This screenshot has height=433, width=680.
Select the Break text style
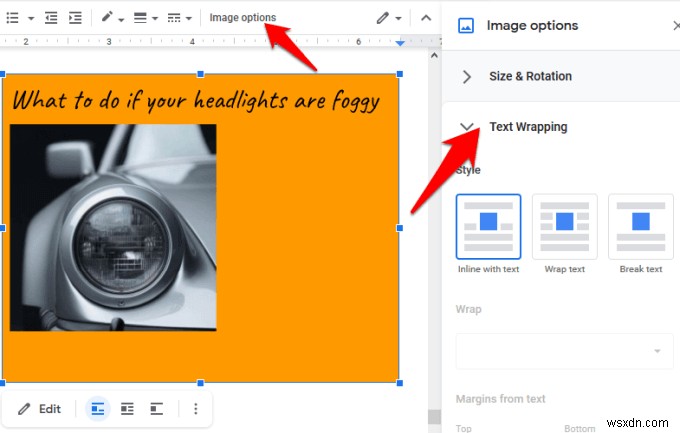pos(641,226)
